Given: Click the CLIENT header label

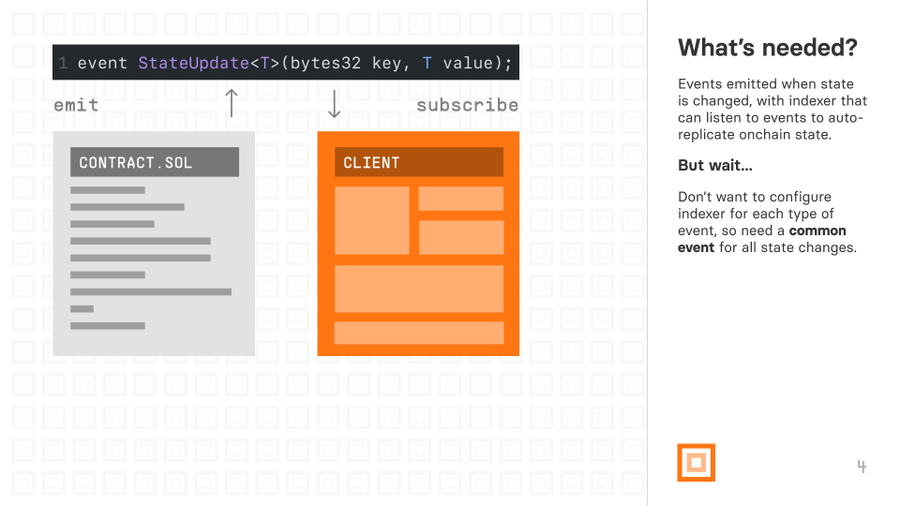Looking at the screenshot, I should pos(419,162).
